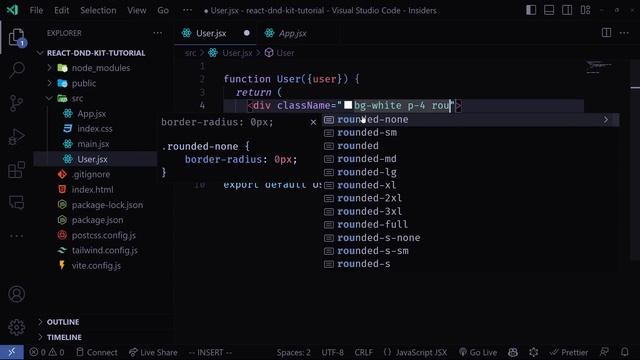Change indentation Spaces: 2
Image resolution: width=640 pixels, height=360 pixels.
coord(293,352)
